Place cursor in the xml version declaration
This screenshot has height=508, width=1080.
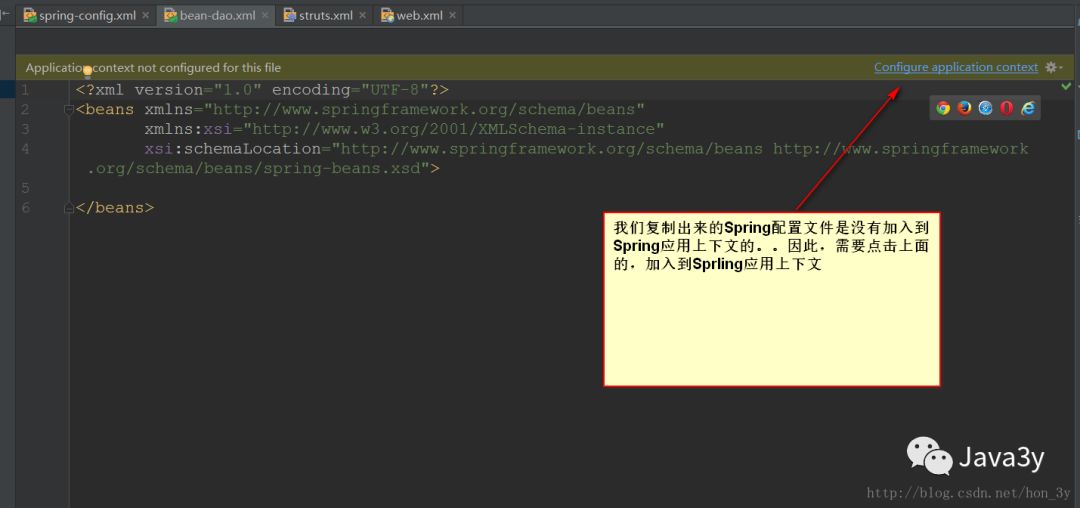[x=262, y=89]
